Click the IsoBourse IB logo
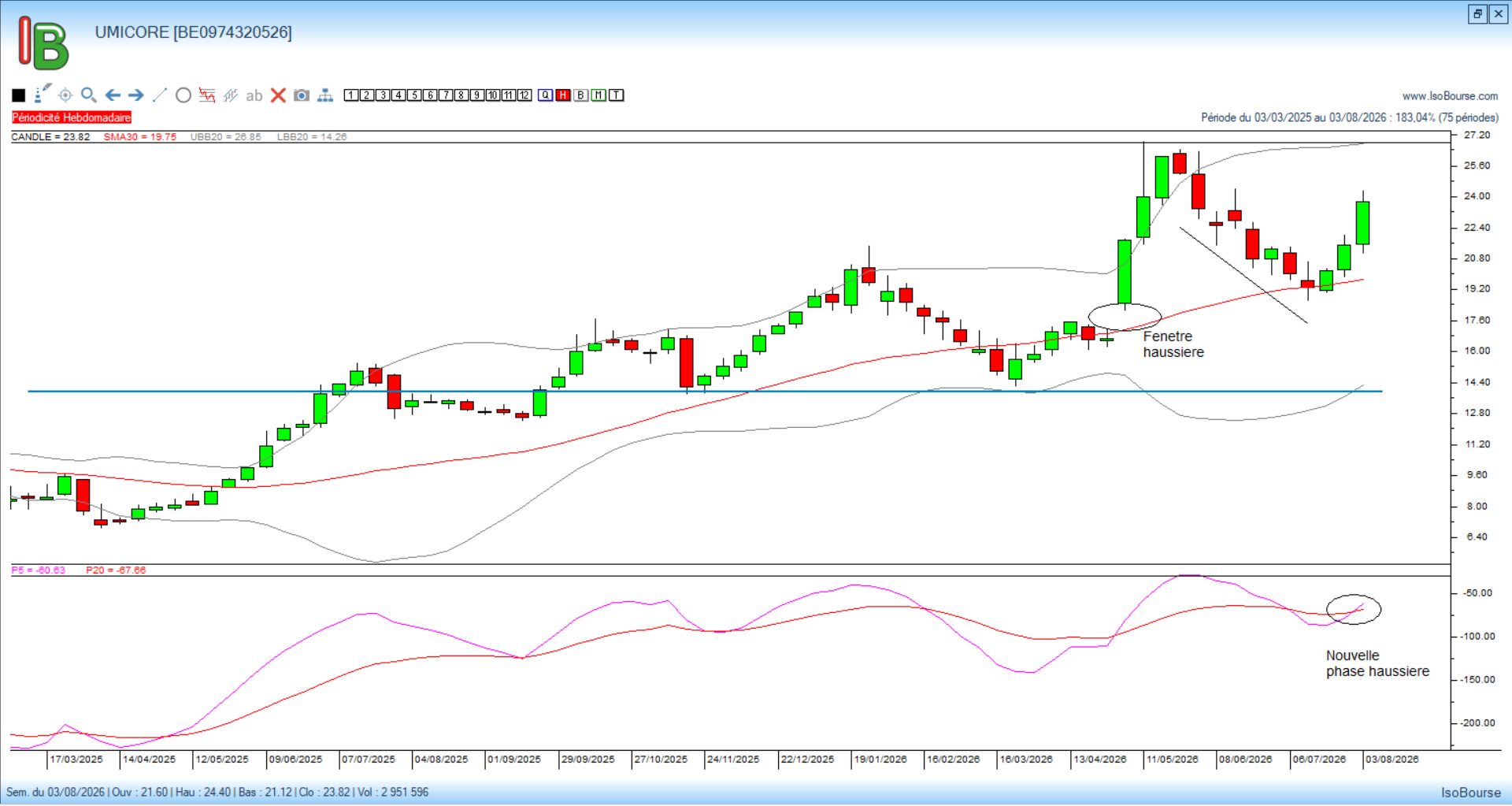The image size is (1512, 806). (x=43, y=43)
